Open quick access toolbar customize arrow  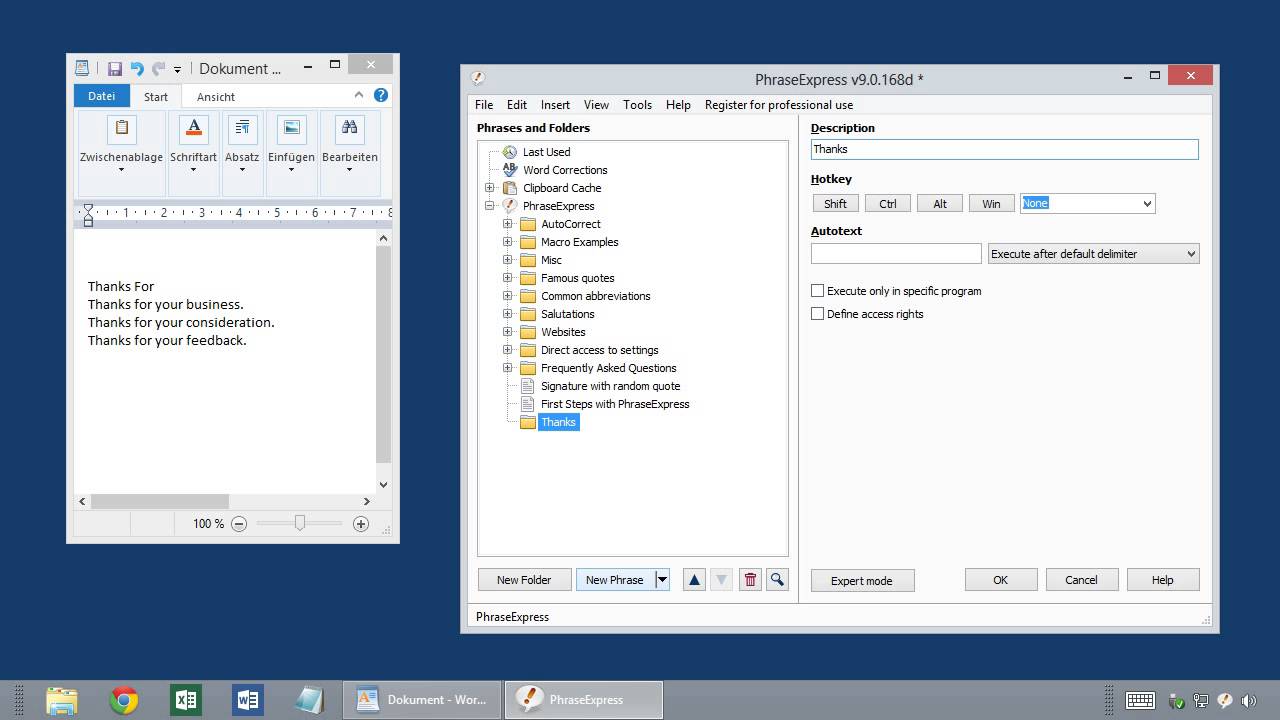coord(177,70)
